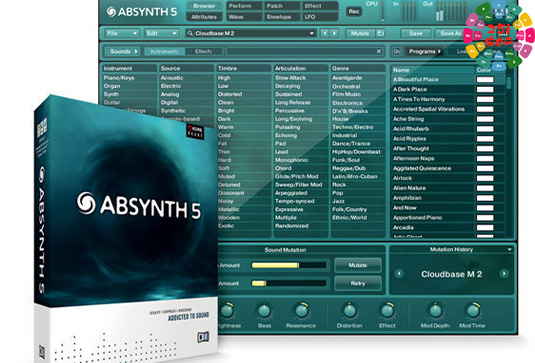
Task: Adjust the upper mutation Amount slider
Action: point(289,265)
